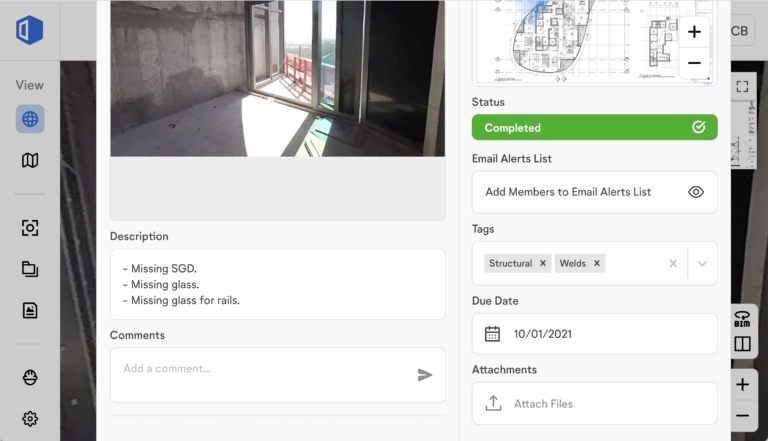Screen dimensions: 768x441
Task: Open the Due Date calendar picker
Action: click(594, 334)
